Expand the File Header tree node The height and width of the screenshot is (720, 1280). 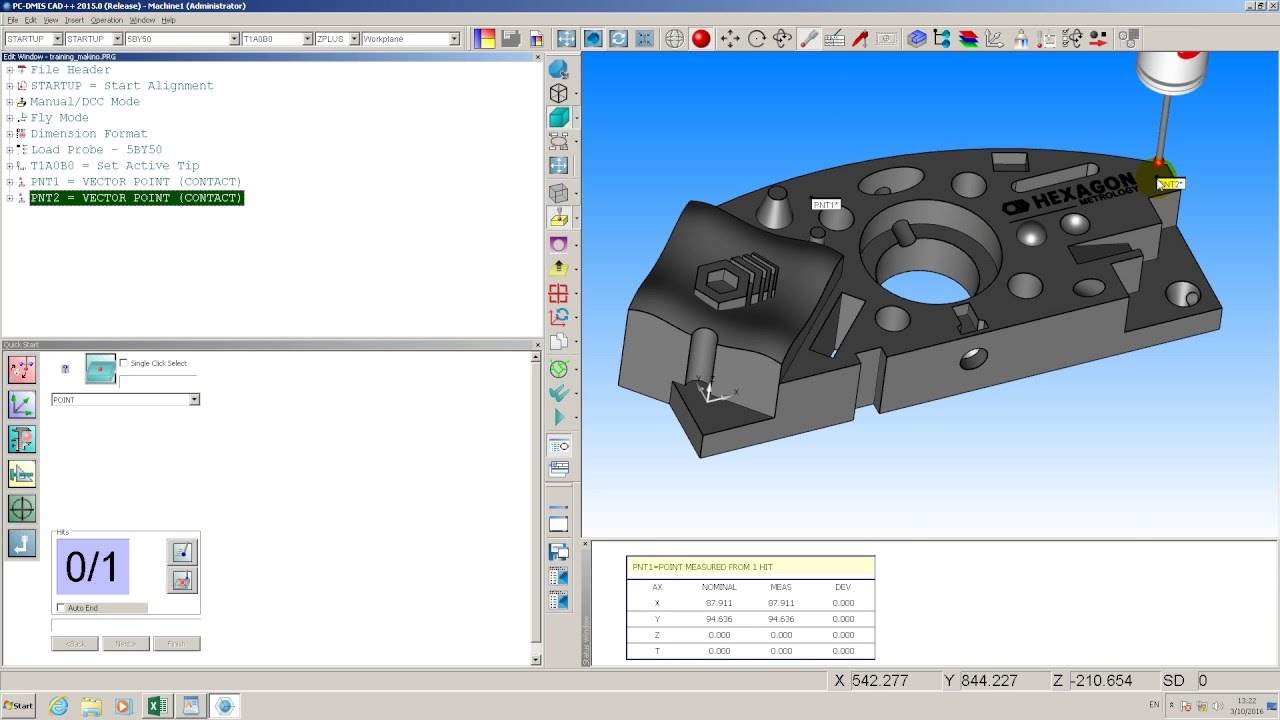[x=9, y=70]
